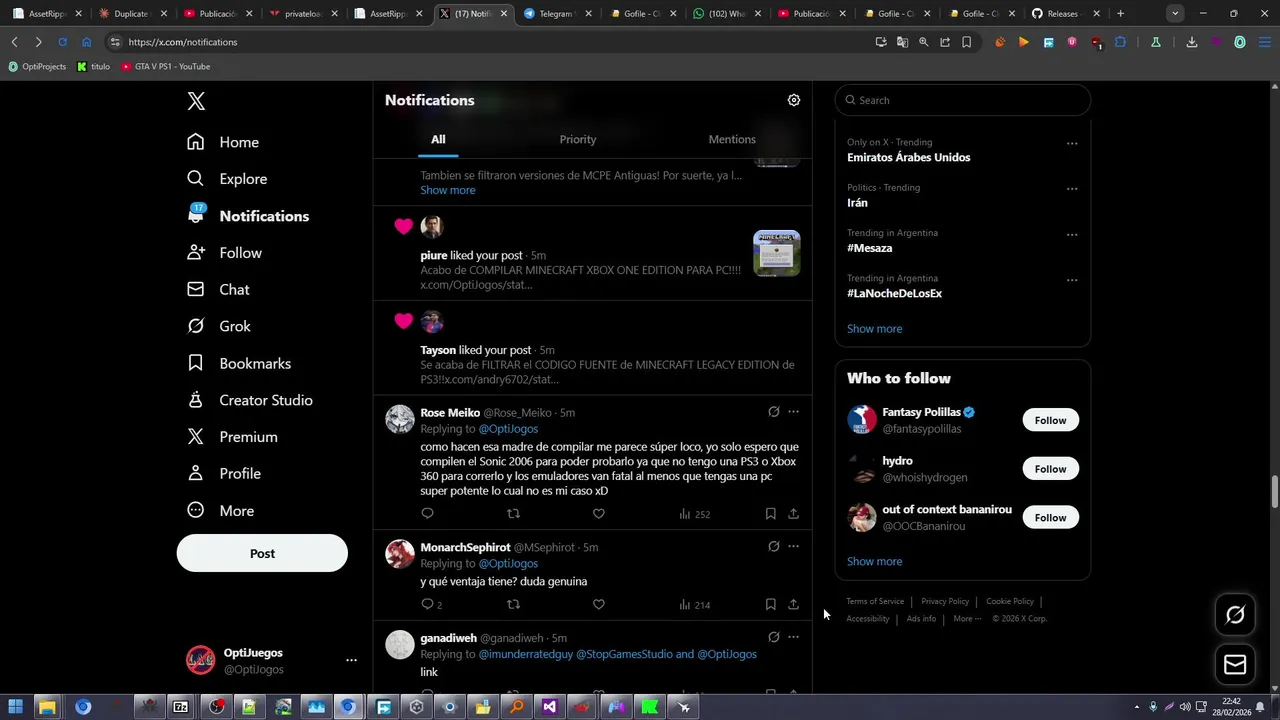
Task: Click the Post button
Action: pyautogui.click(x=262, y=554)
